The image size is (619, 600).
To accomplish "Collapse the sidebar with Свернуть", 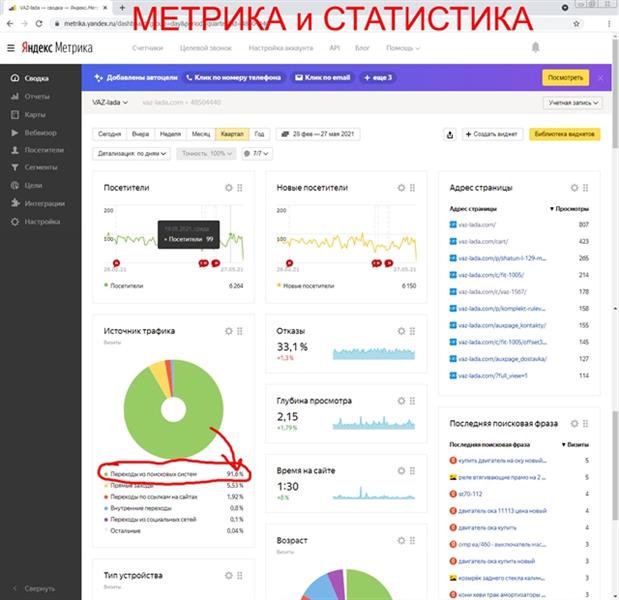I will 34,588.
